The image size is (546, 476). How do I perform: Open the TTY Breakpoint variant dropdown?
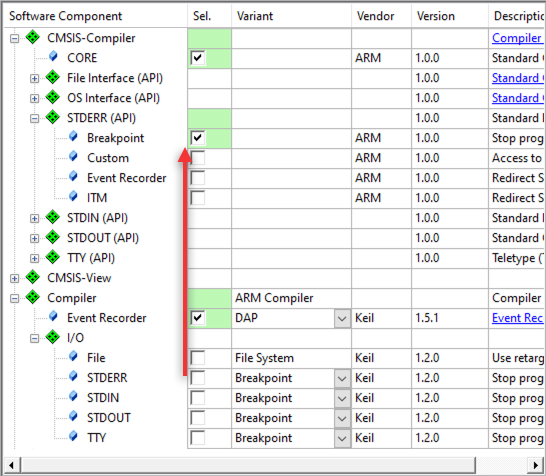point(342,438)
